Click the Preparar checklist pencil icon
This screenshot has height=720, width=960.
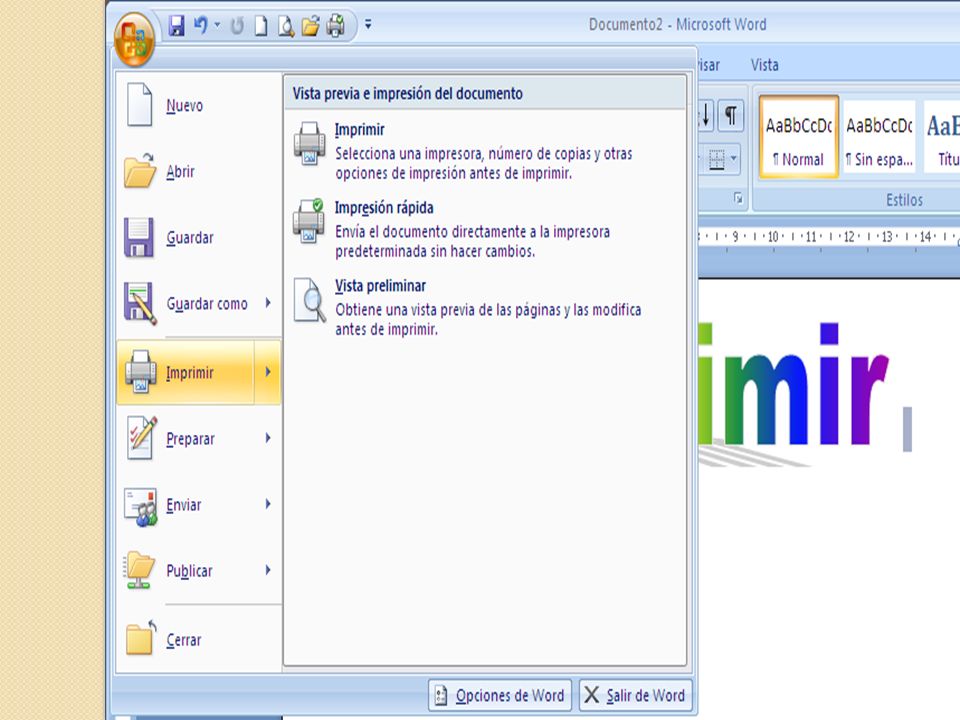click(x=142, y=437)
